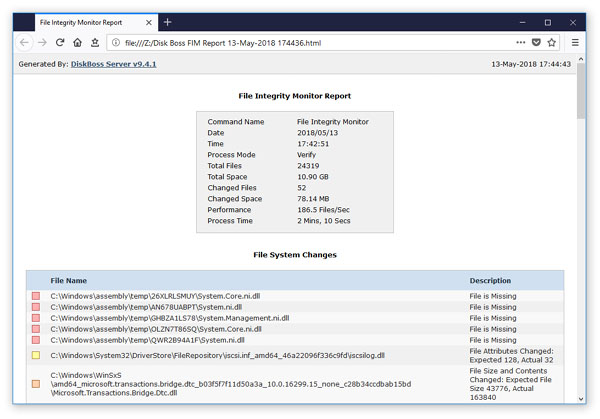The width and height of the screenshot is (600, 419).
Task: Go back to the previous page
Action: coord(24,42)
